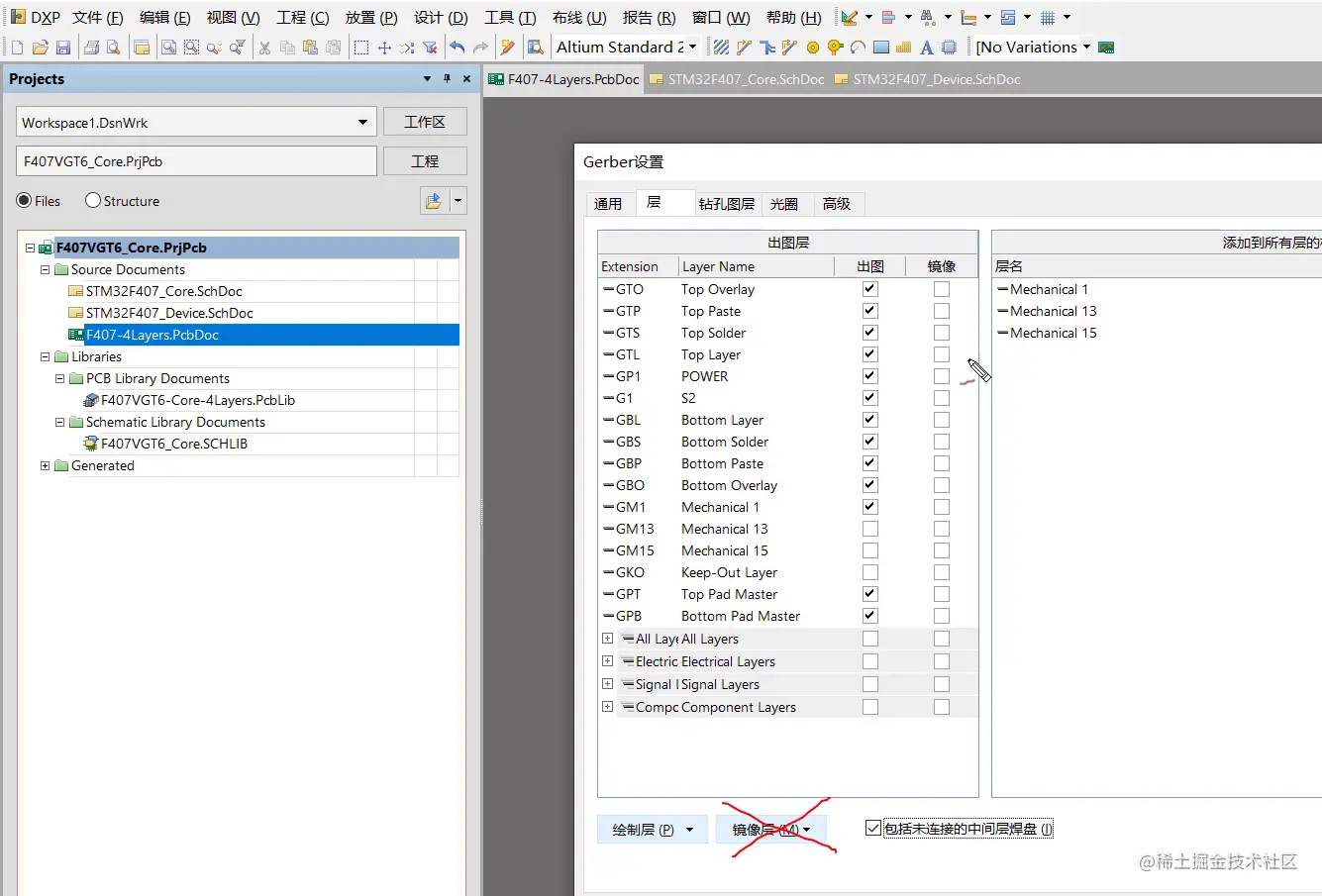Enable the 出图 checkbox for Keep-Out Layer

[x=870, y=572]
